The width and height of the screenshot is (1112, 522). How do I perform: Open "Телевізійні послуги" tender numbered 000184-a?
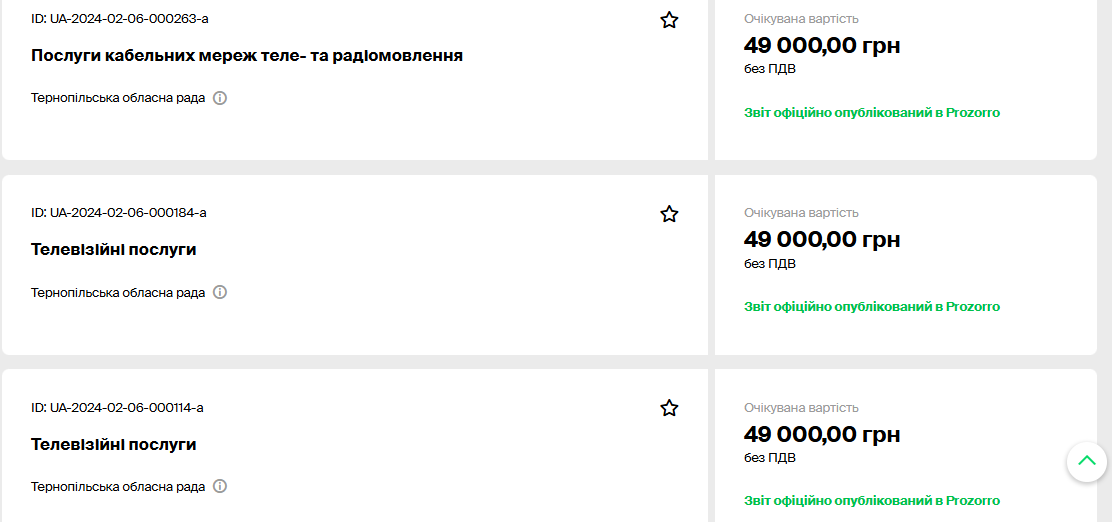113,249
